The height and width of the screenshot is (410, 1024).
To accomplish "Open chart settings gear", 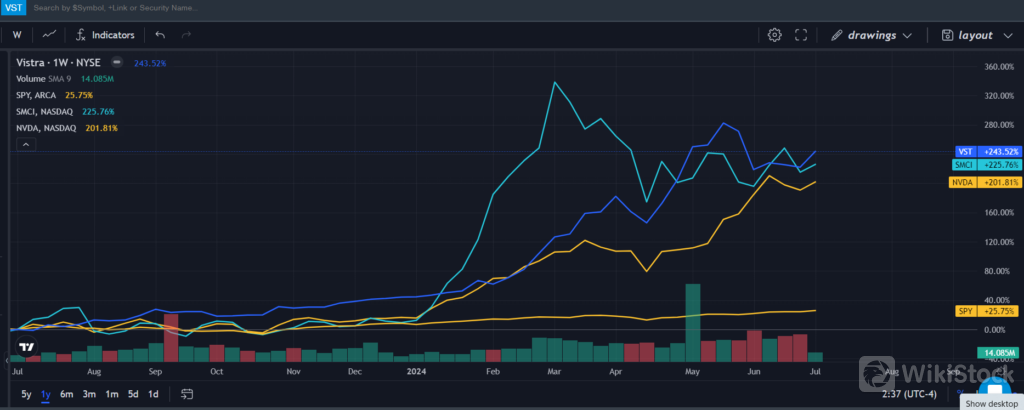I will [774, 35].
